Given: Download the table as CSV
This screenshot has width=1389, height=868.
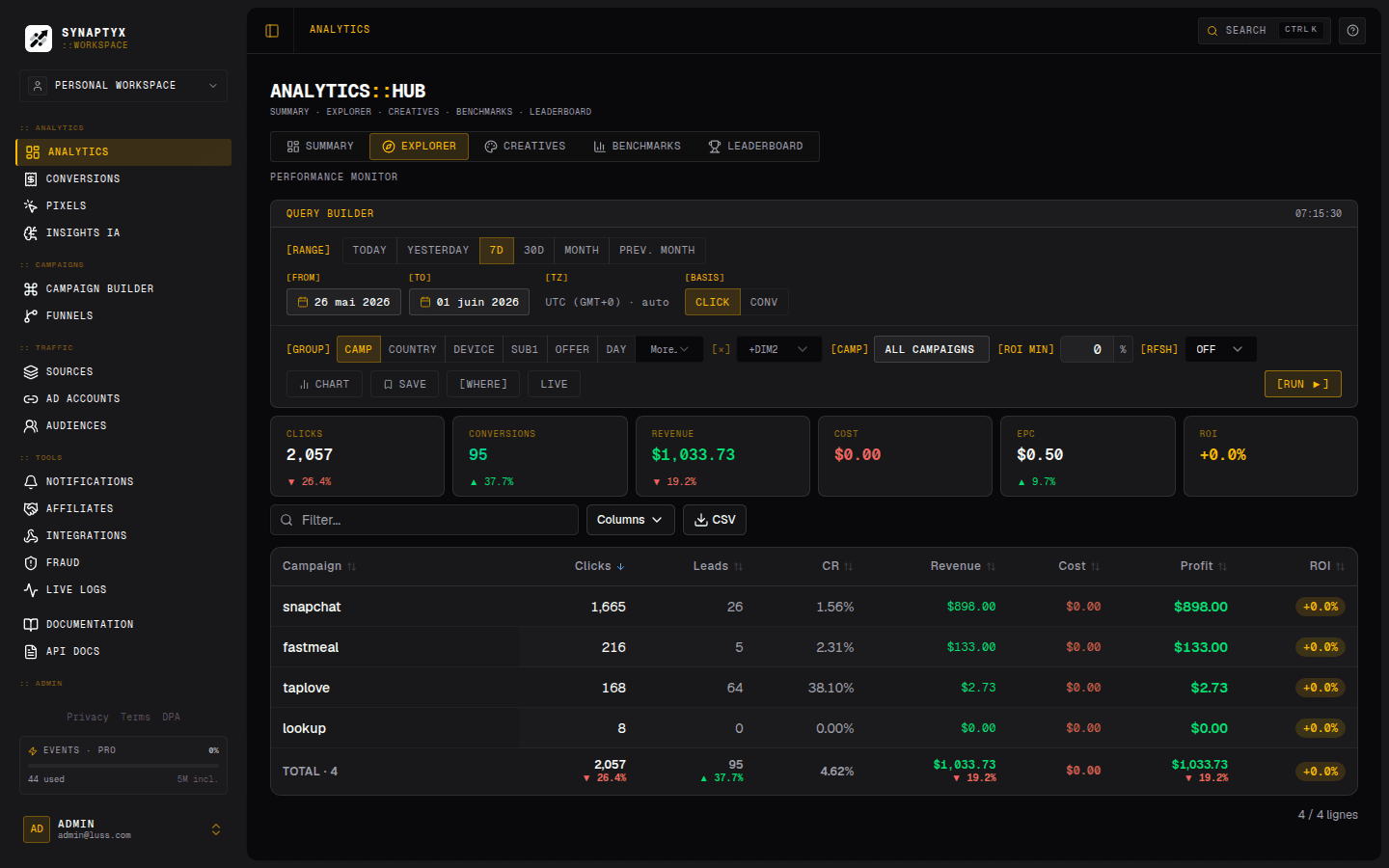Looking at the screenshot, I should [x=715, y=520].
